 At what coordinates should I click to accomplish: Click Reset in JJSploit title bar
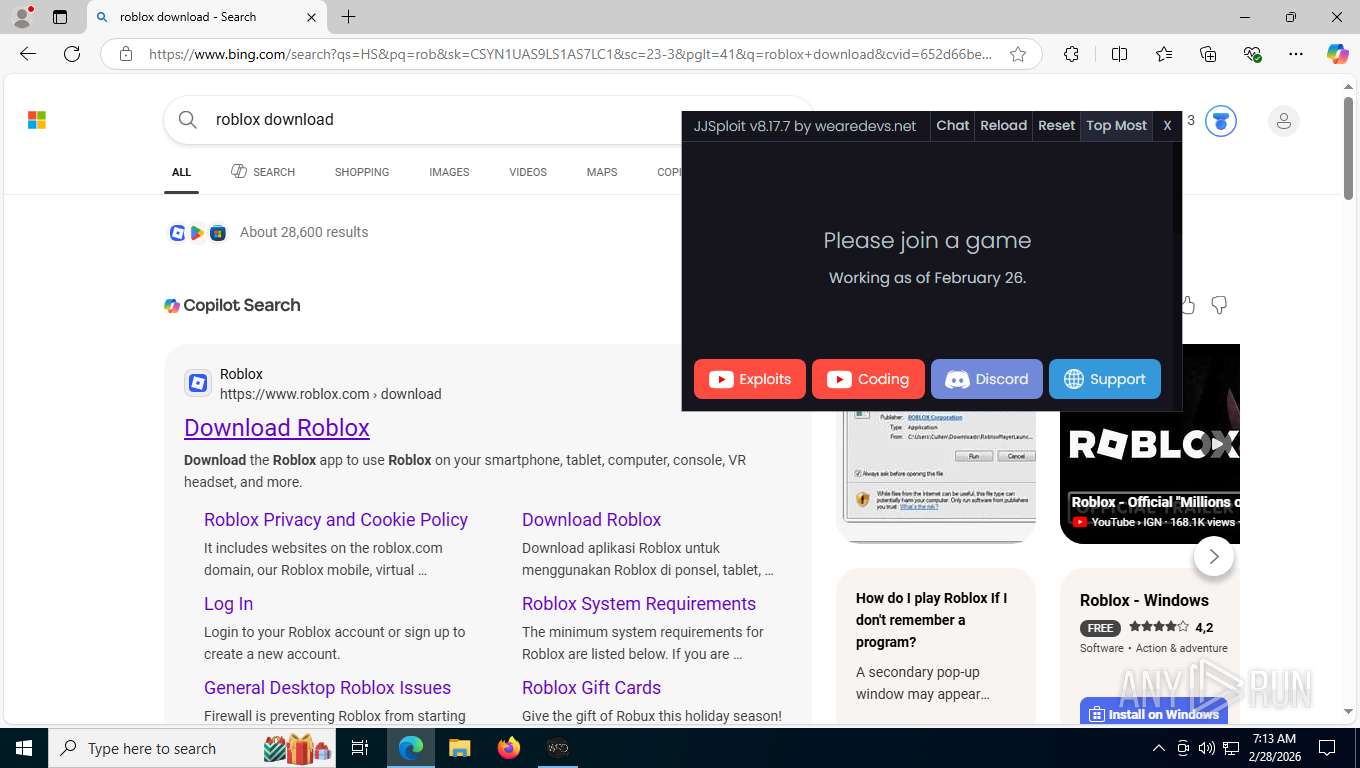coord(1056,125)
